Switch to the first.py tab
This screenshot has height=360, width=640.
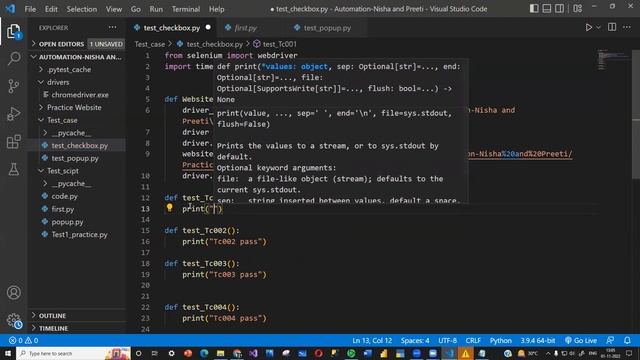pos(245,28)
